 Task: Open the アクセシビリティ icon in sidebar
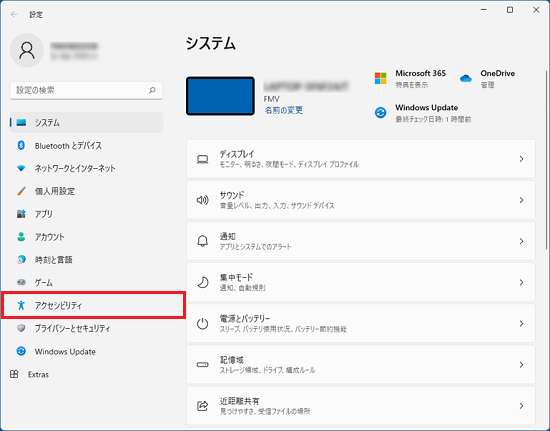[21, 305]
